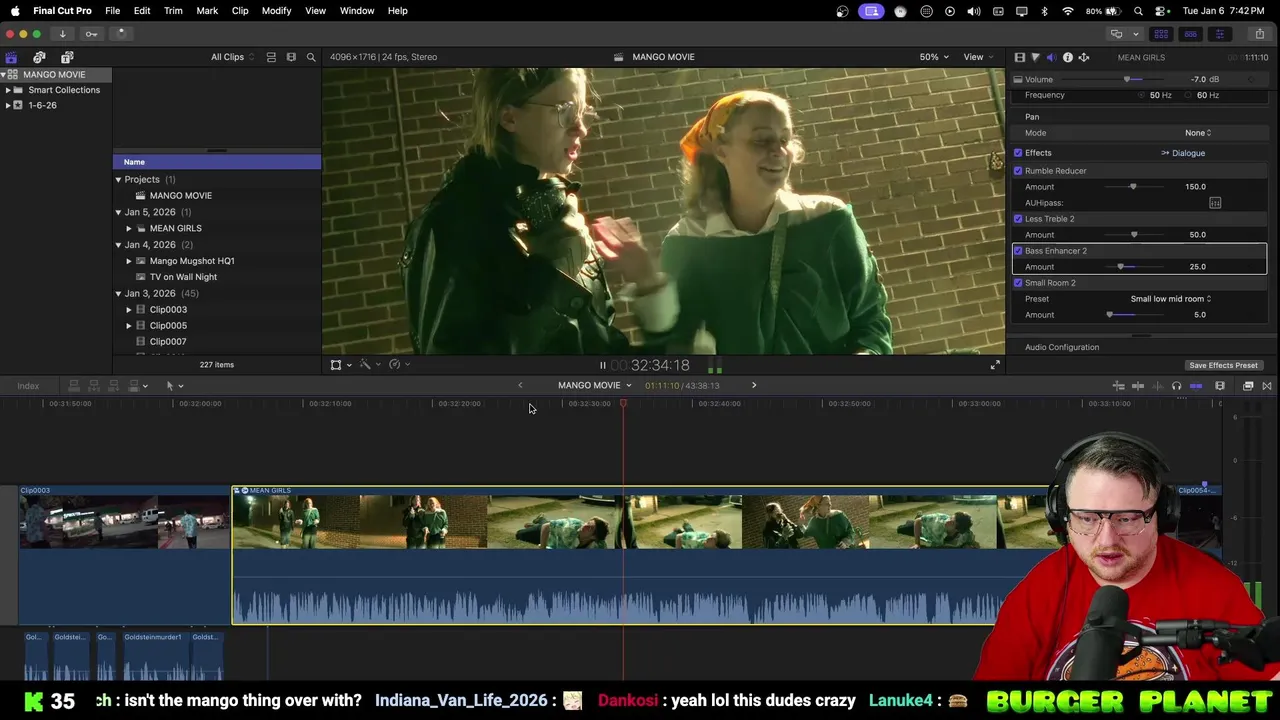The image size is (1280, 720).
Task: Open the Share inspector icon
Action: point(1083,58)
